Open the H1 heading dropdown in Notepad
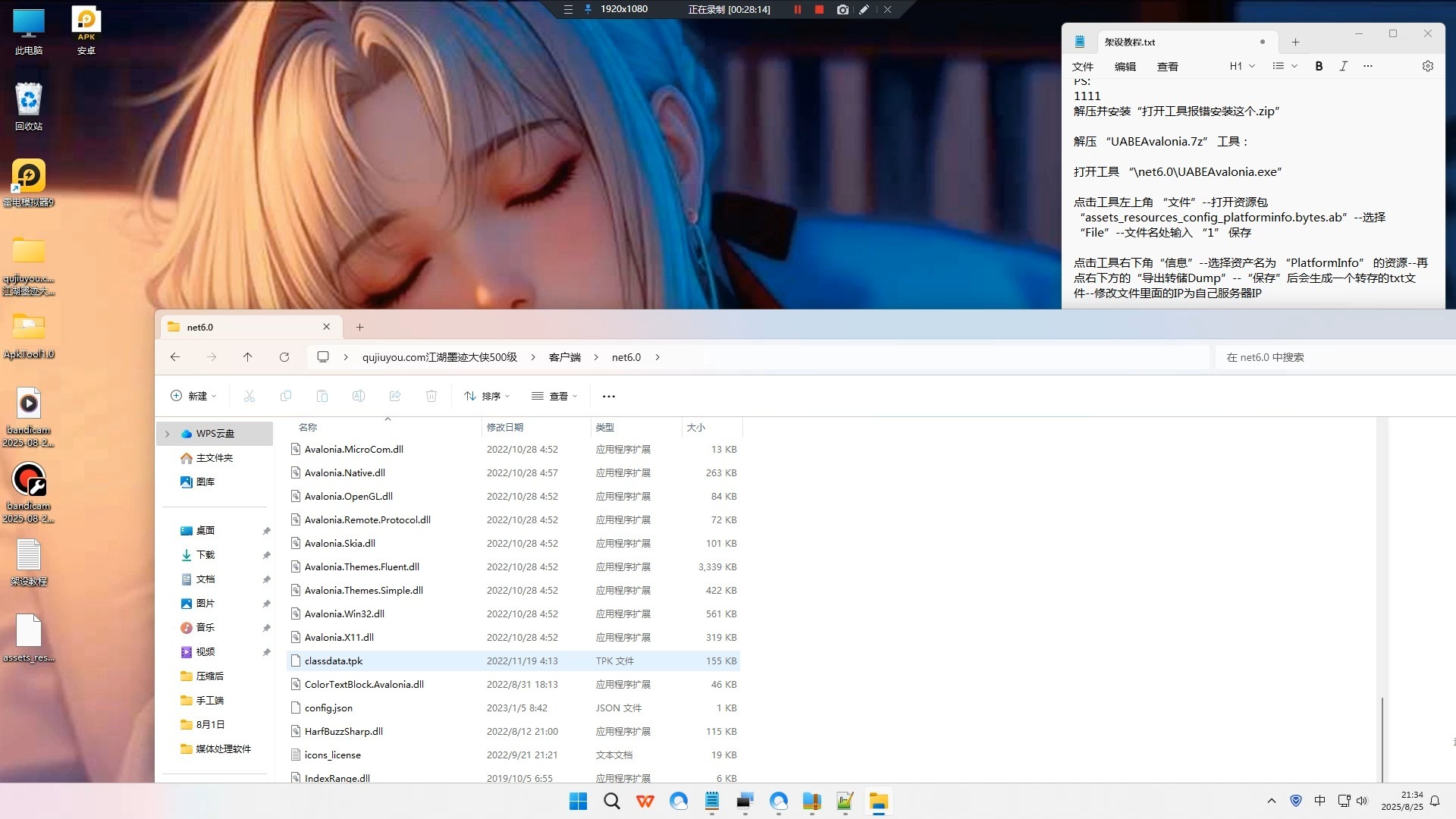 tap(1242, 66)
